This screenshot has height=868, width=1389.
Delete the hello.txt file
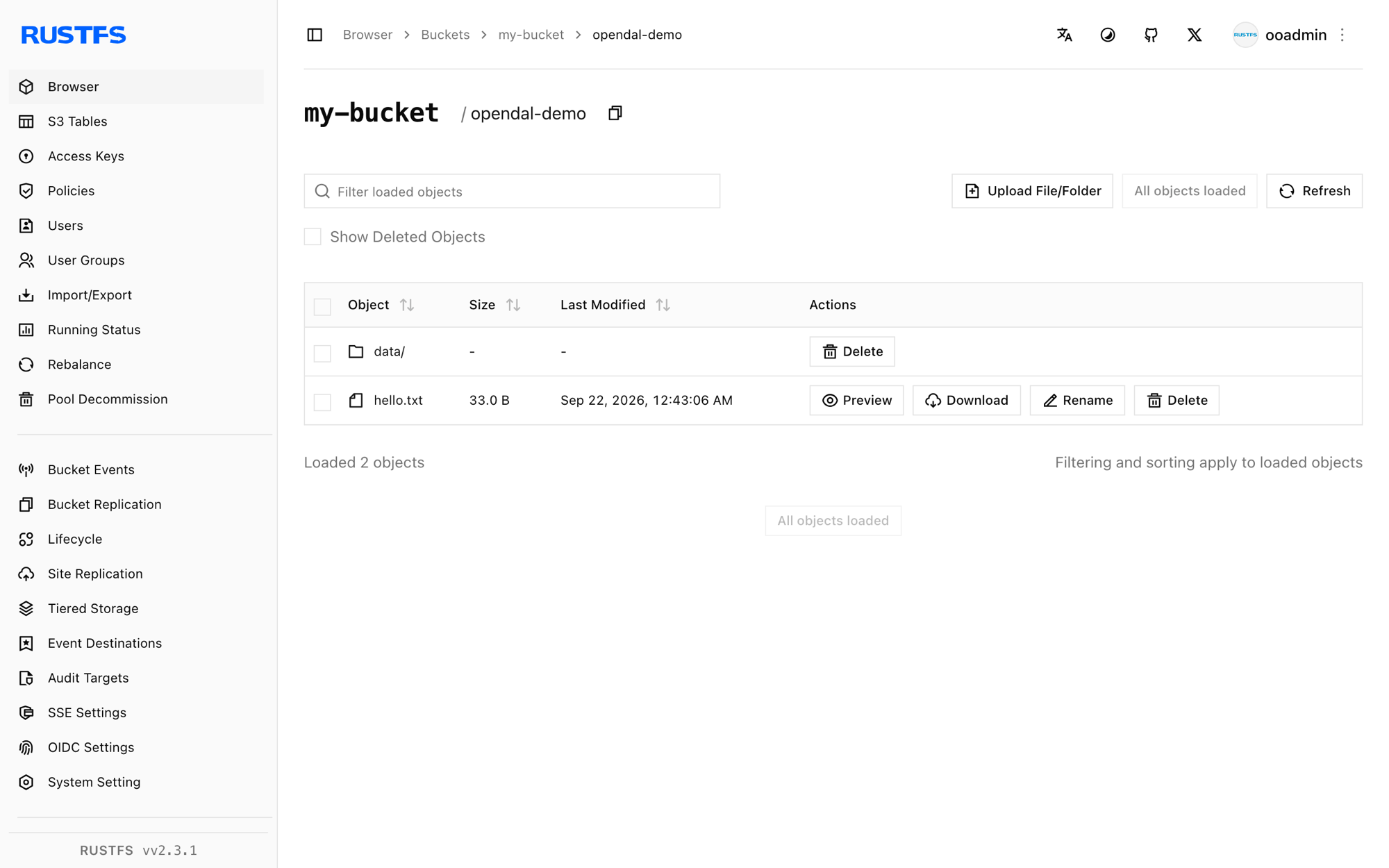coord(1176,400)
